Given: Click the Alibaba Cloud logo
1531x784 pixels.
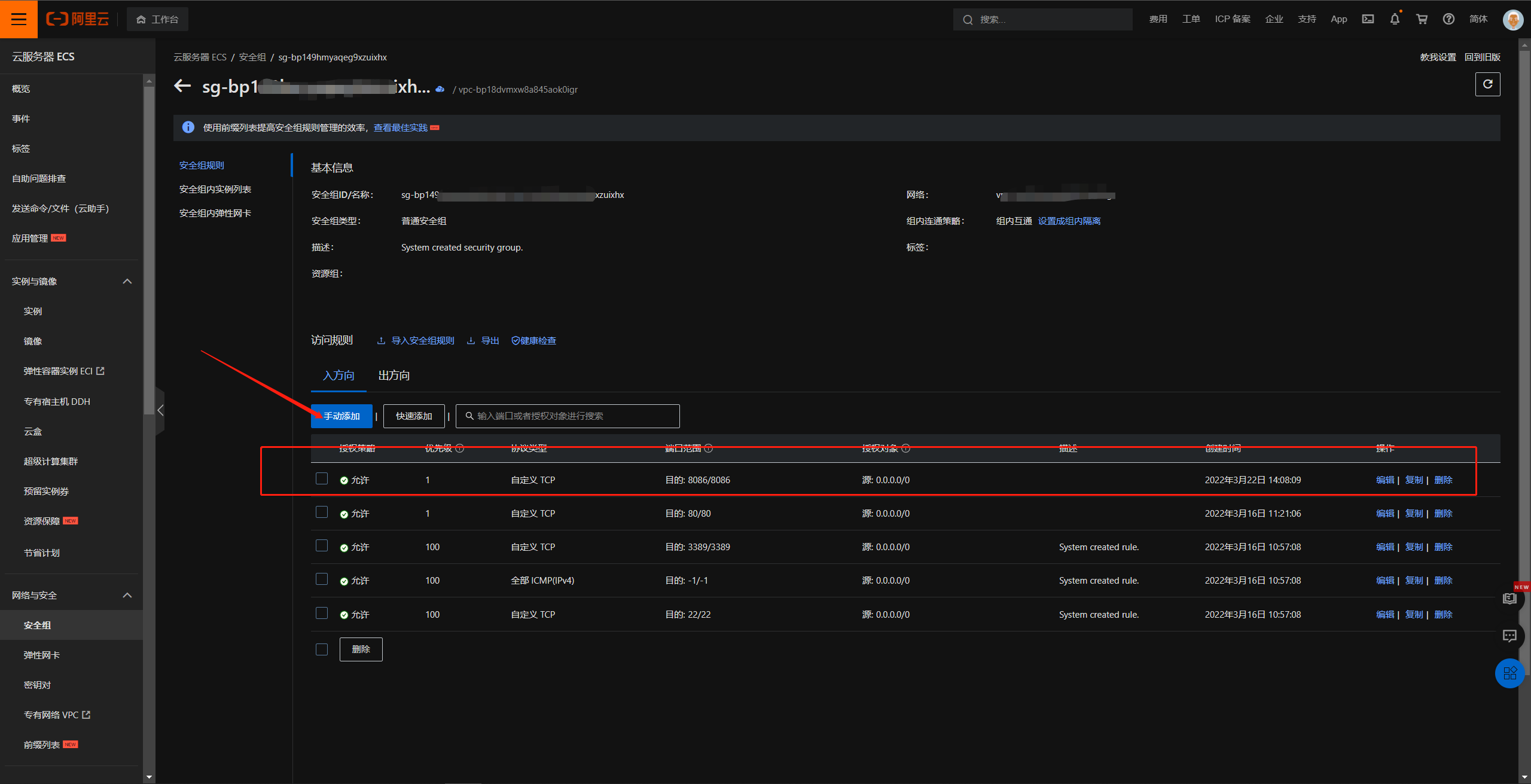Looking at the screenshot, I should coord(78,19).
